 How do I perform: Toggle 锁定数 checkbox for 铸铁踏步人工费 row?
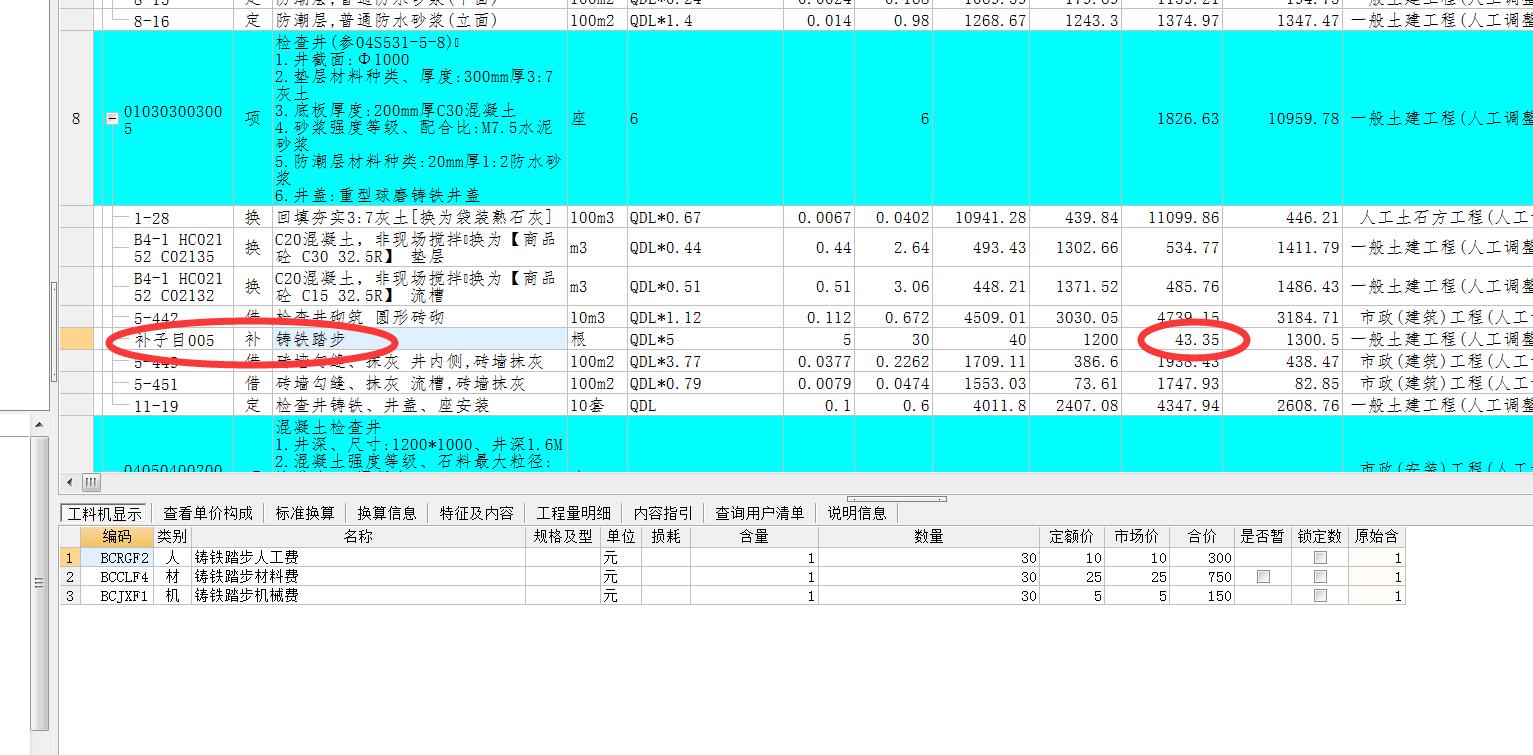pos(1320,558)
